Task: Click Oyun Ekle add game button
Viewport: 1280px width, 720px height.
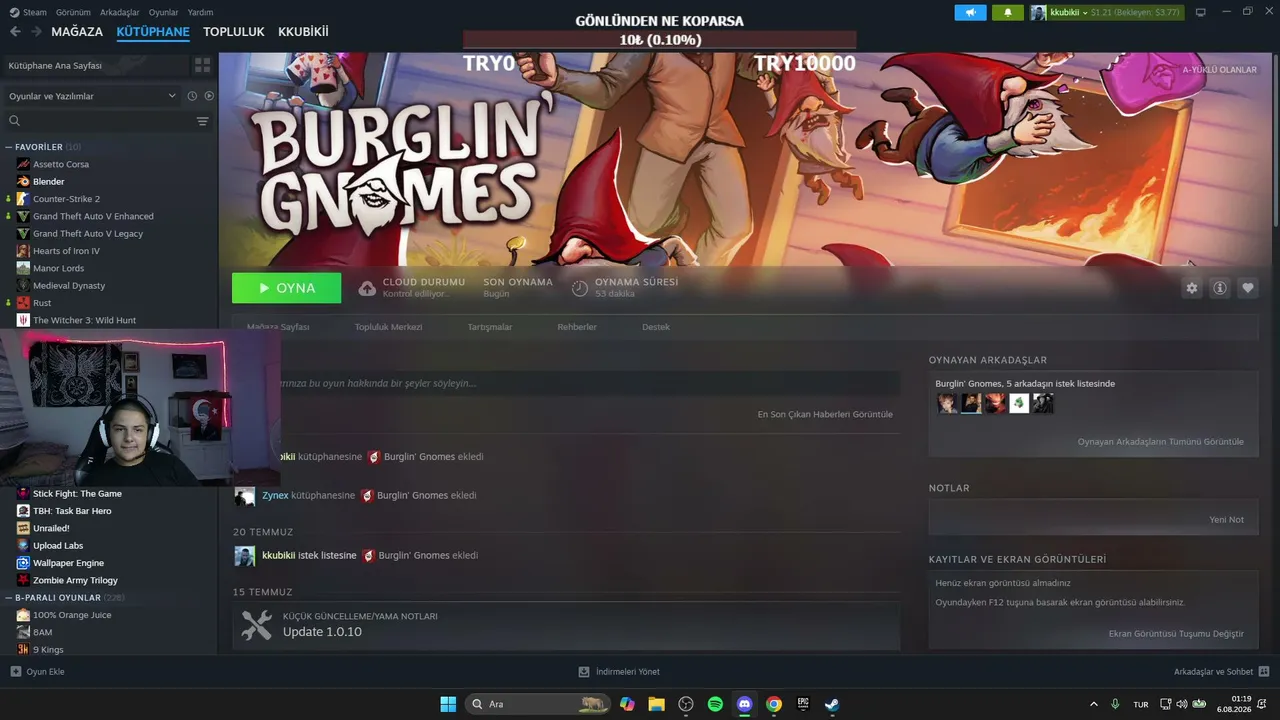Action: (37, 671)
